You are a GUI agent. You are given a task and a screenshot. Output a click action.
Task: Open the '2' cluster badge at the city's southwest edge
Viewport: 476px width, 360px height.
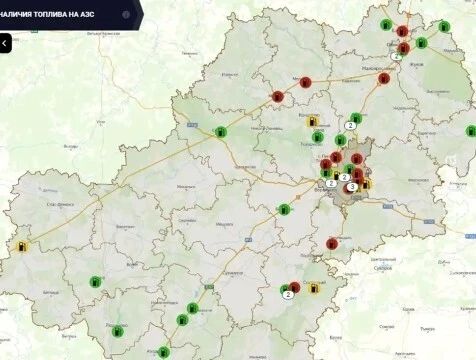(331, 183)
